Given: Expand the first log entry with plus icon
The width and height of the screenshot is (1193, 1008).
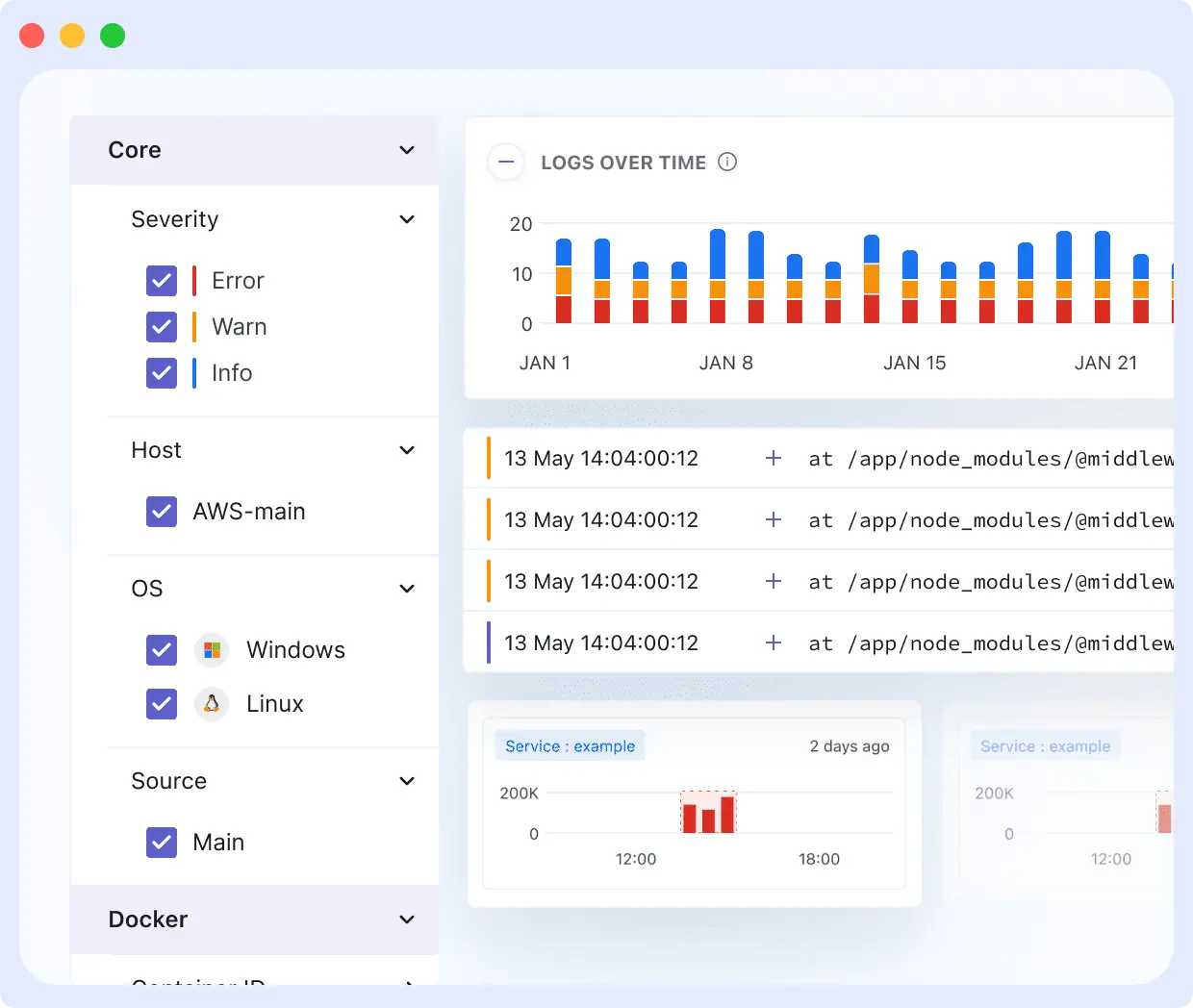Looking at the screenshot, I should 773,459.
